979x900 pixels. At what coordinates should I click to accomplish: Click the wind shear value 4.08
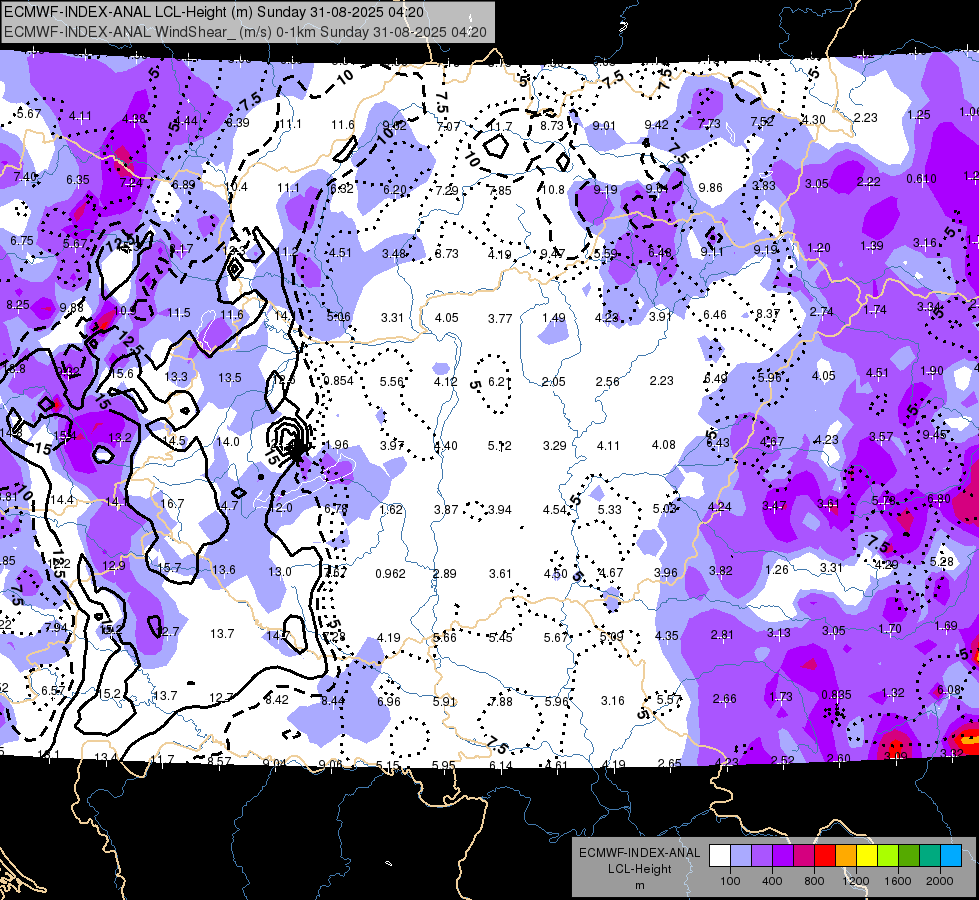pyautogui.click(x=664, y=445)
